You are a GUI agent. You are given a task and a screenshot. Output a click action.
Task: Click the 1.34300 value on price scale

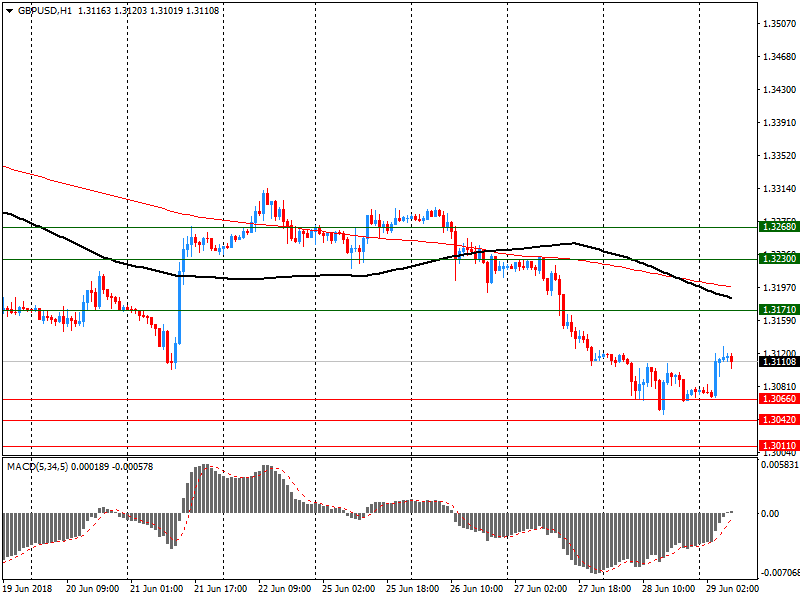778,90
